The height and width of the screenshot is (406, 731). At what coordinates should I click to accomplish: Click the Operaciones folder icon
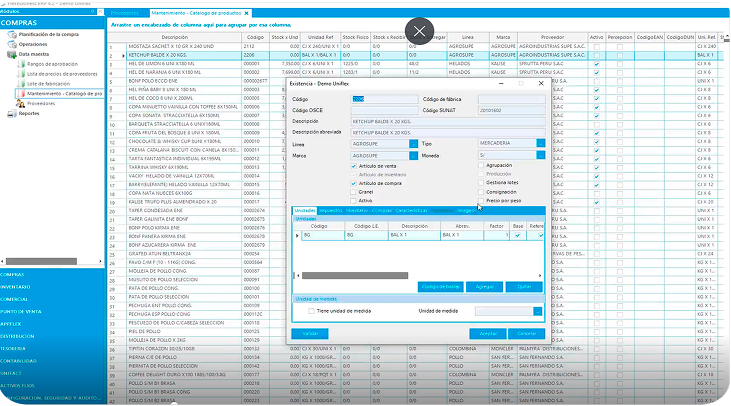click(12, 45)
